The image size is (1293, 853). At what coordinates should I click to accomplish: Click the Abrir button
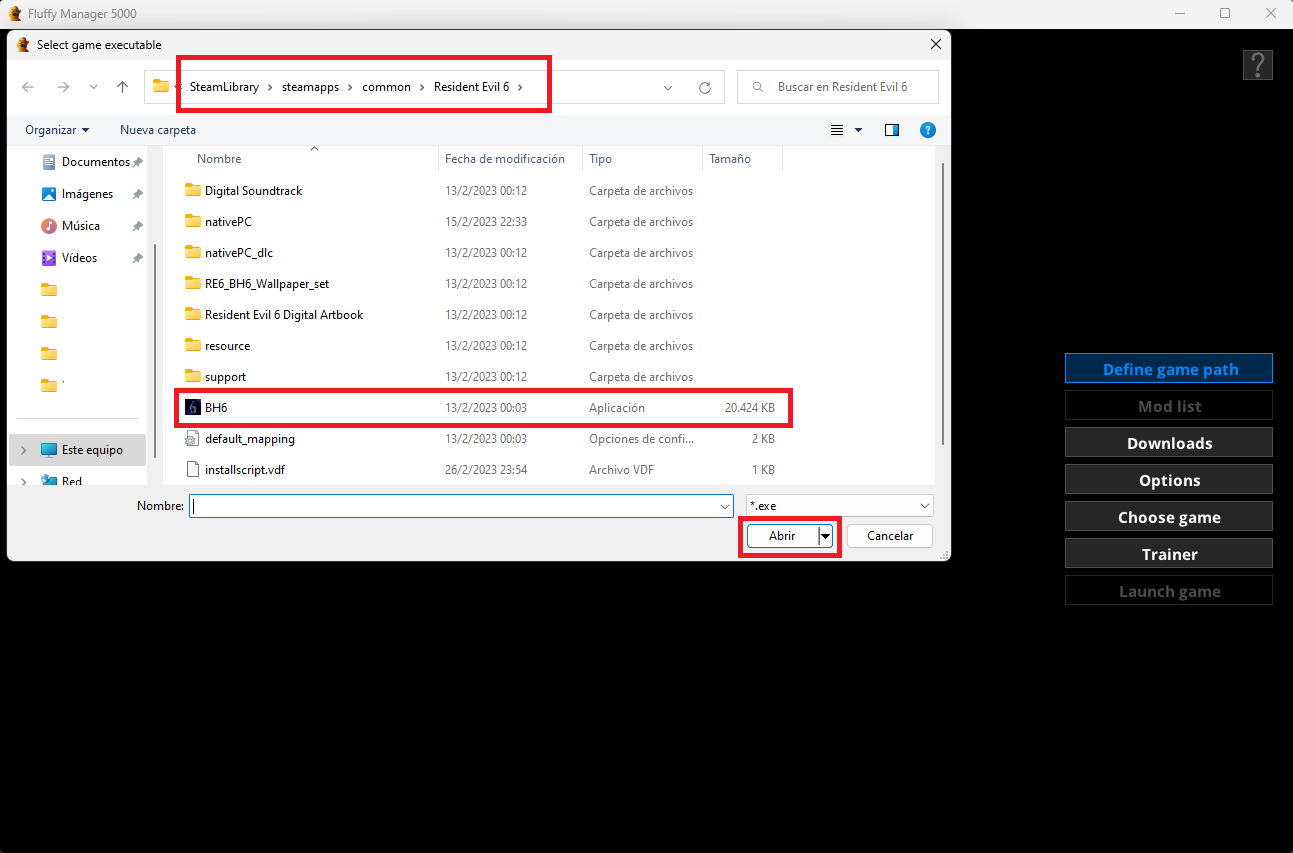pos(782,536)
